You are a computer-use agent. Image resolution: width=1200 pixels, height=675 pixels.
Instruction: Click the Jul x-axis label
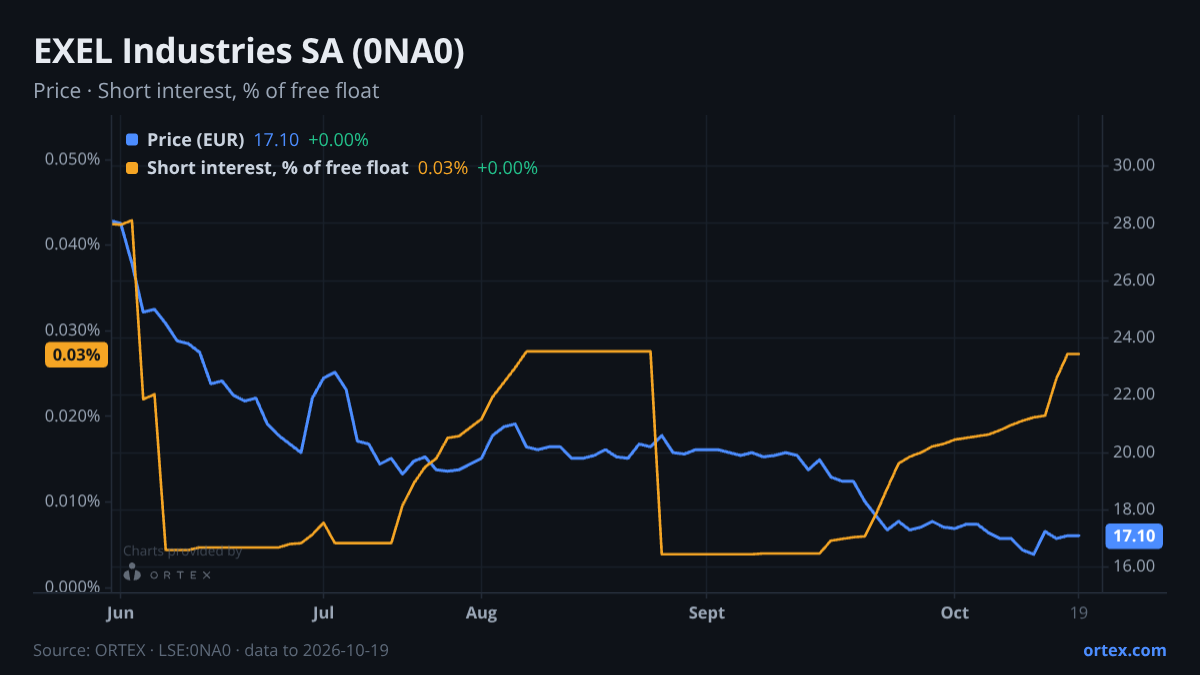(x=323, y=612)
